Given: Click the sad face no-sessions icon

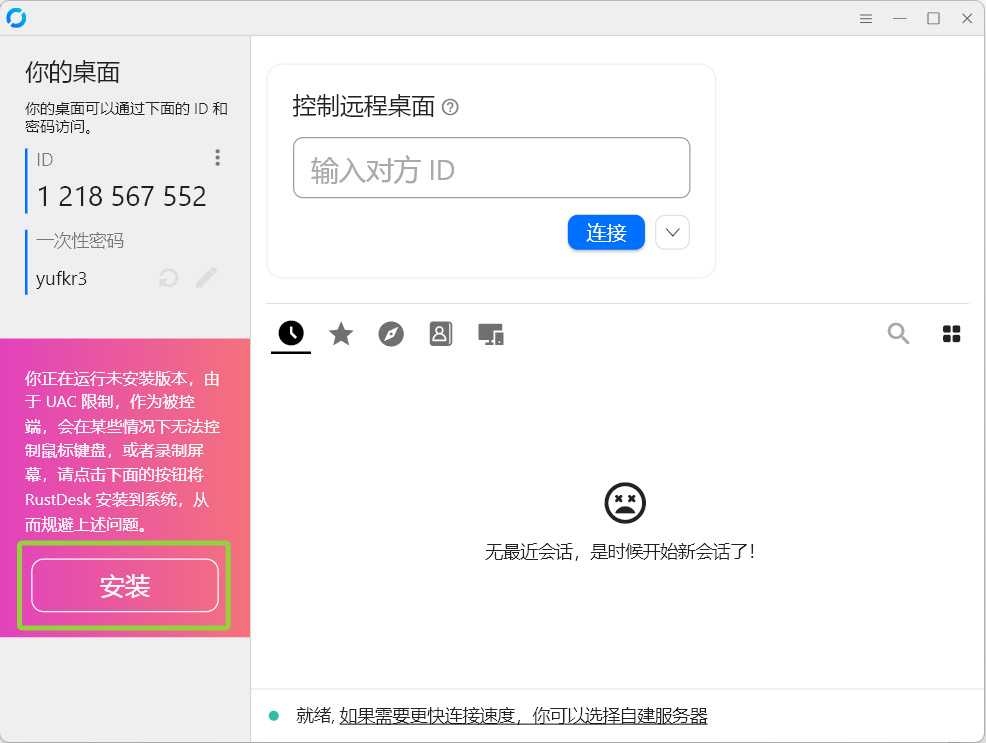Looking at the screenshot, I should pyautogui.click(x=625, y=503).
